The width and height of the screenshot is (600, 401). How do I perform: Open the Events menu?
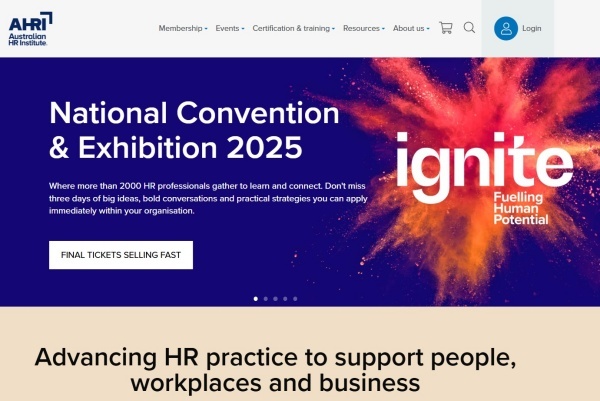click(227, 28)
